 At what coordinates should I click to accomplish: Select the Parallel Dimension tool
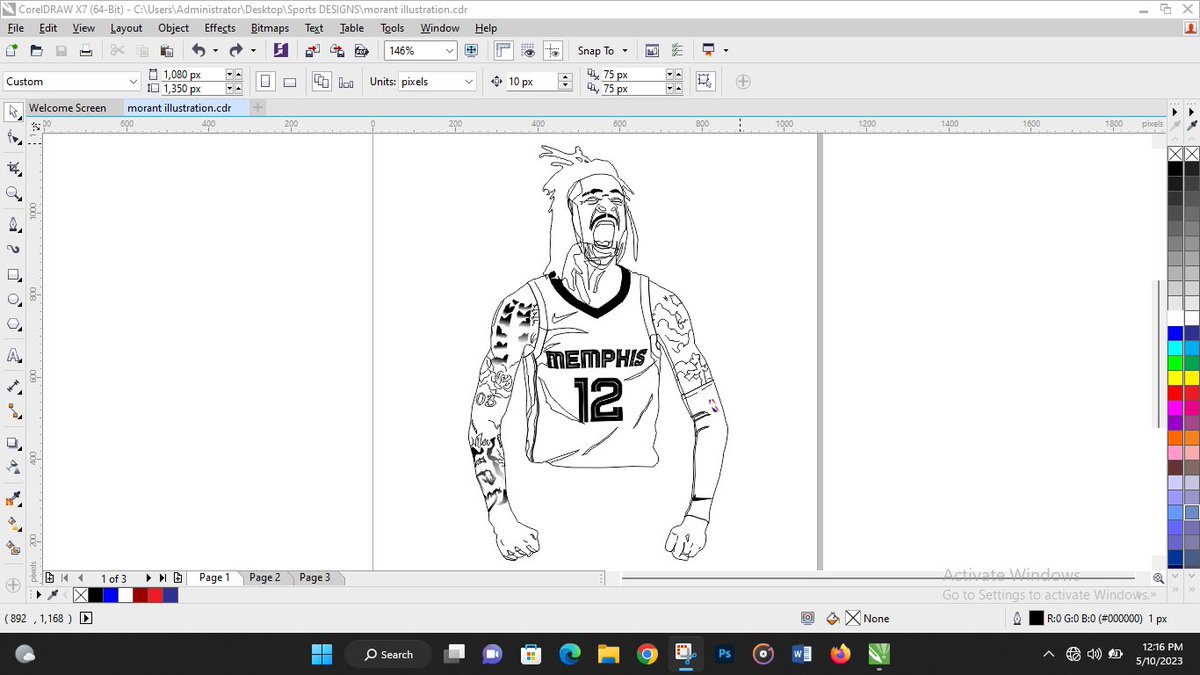click(14, 385)
